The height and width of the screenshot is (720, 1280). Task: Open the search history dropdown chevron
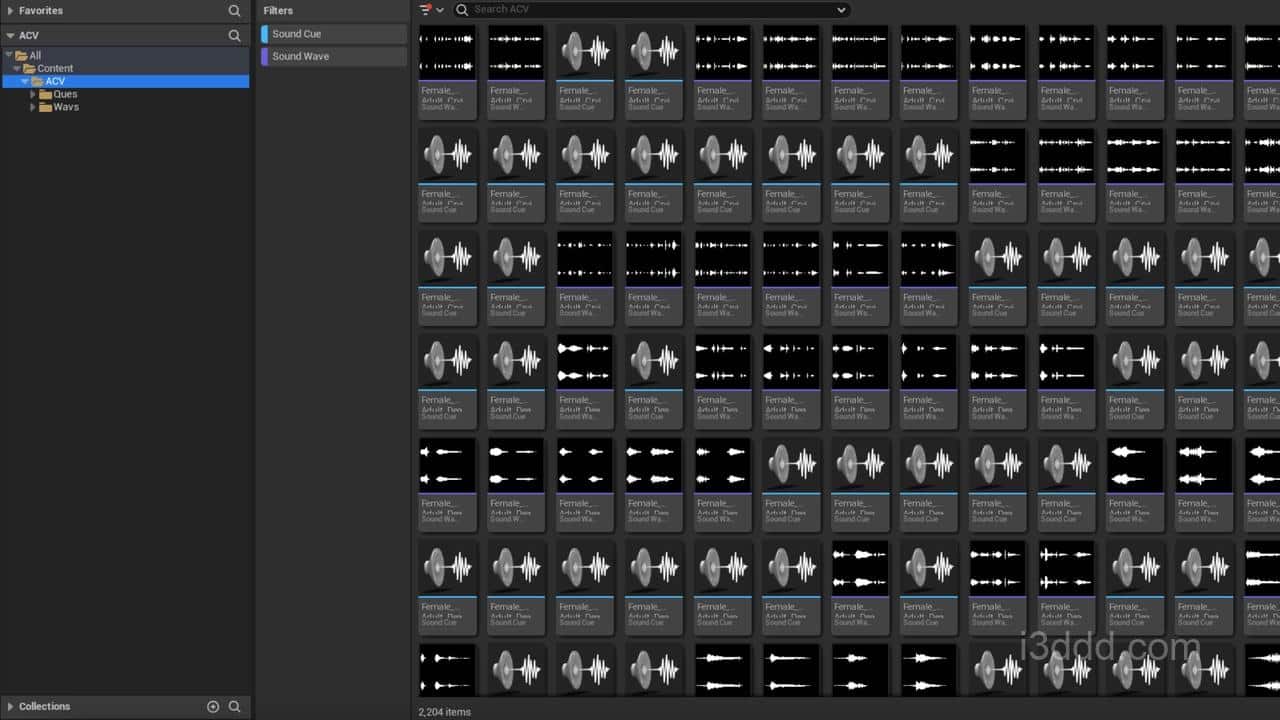coord(841,10)
